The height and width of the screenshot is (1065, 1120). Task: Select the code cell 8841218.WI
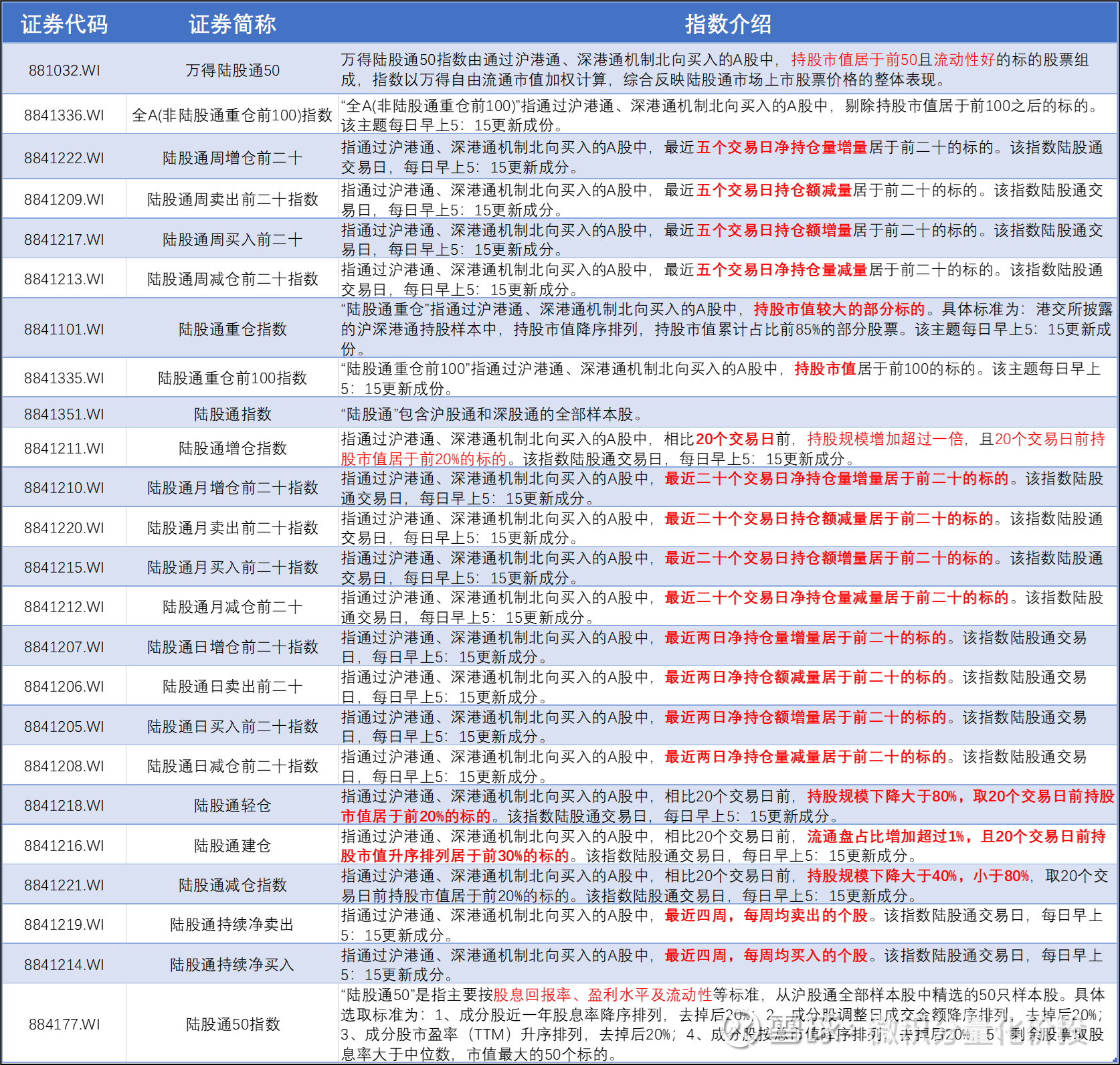click(64, 805)
